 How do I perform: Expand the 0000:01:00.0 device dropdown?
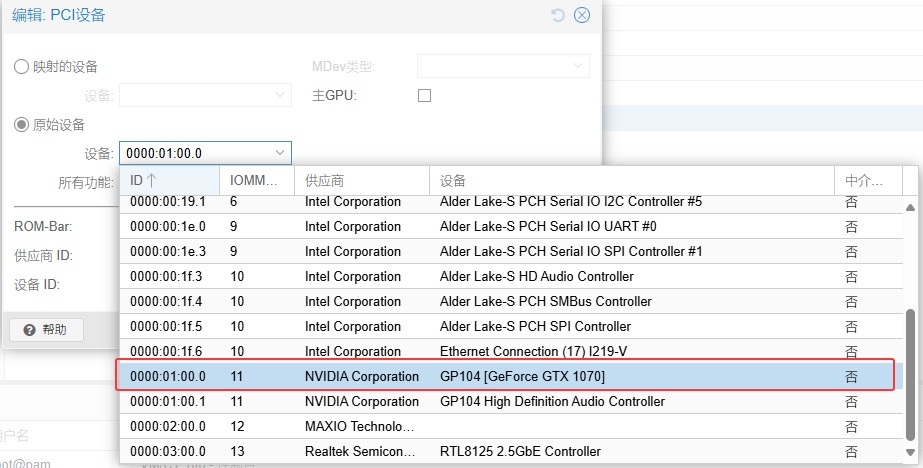(279, 153)
